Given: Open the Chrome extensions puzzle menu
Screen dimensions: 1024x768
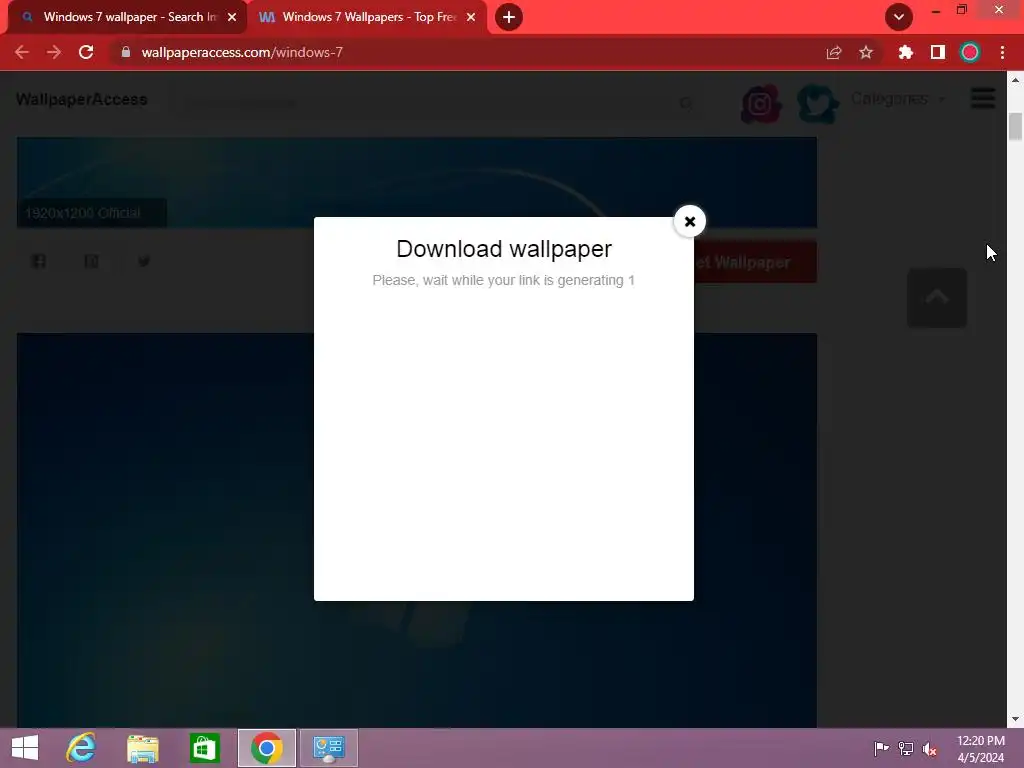Looking at the screenshot, I should click(x=905, y=52).
